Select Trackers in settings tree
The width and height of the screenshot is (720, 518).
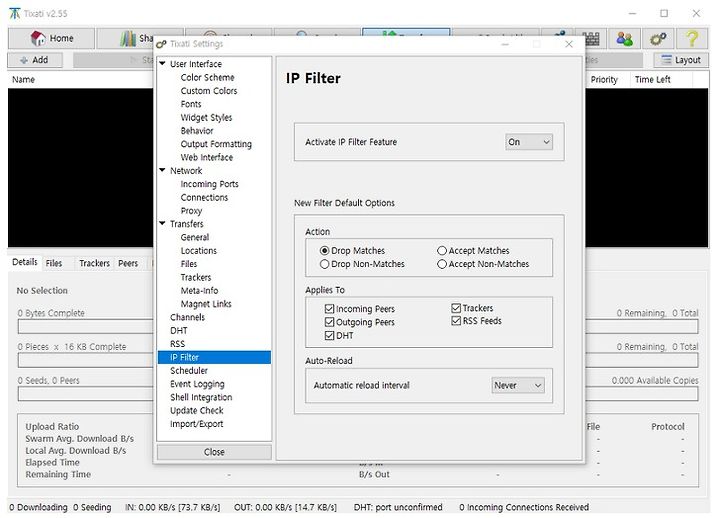pos(196,277)
